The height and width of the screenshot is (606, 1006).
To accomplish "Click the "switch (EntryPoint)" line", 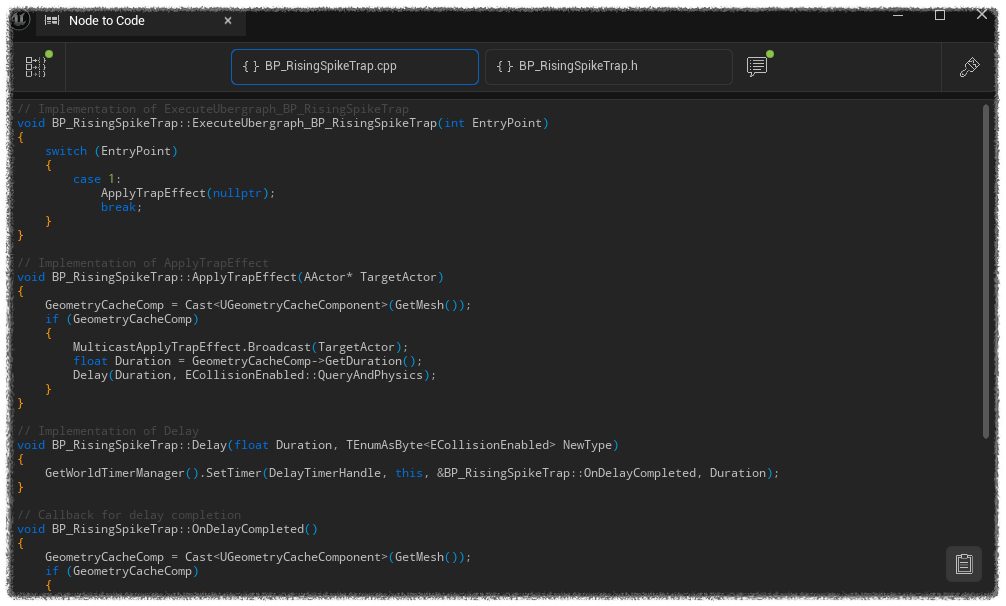I will click(112, 151).
